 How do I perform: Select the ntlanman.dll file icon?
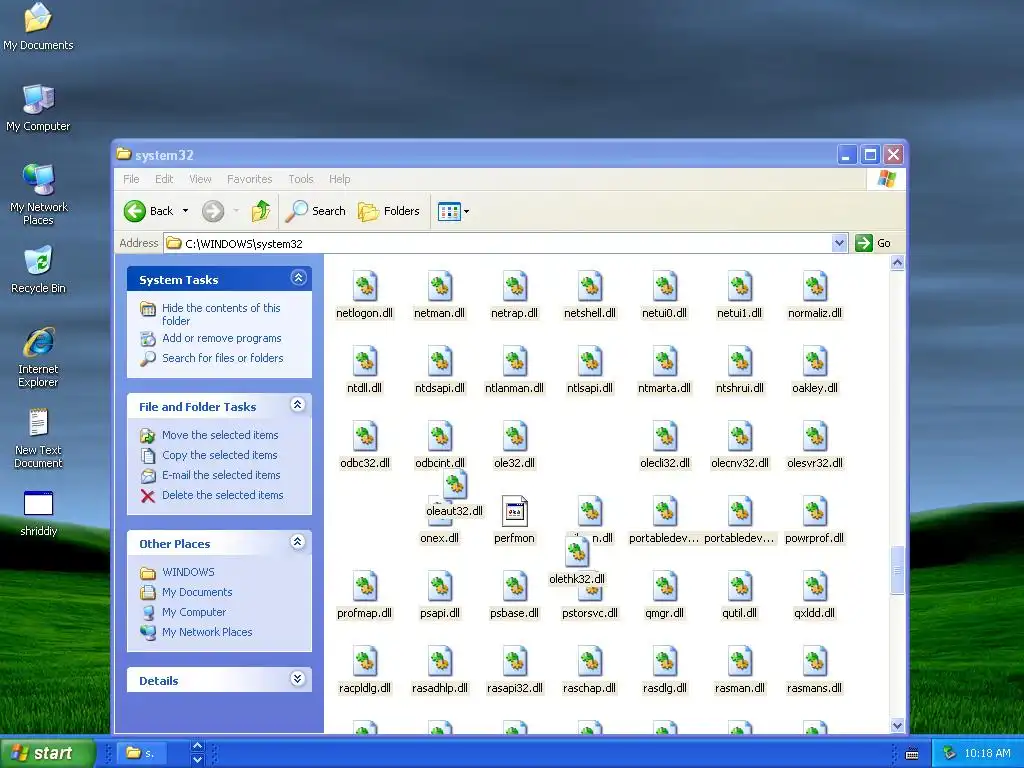click(515, 362)
